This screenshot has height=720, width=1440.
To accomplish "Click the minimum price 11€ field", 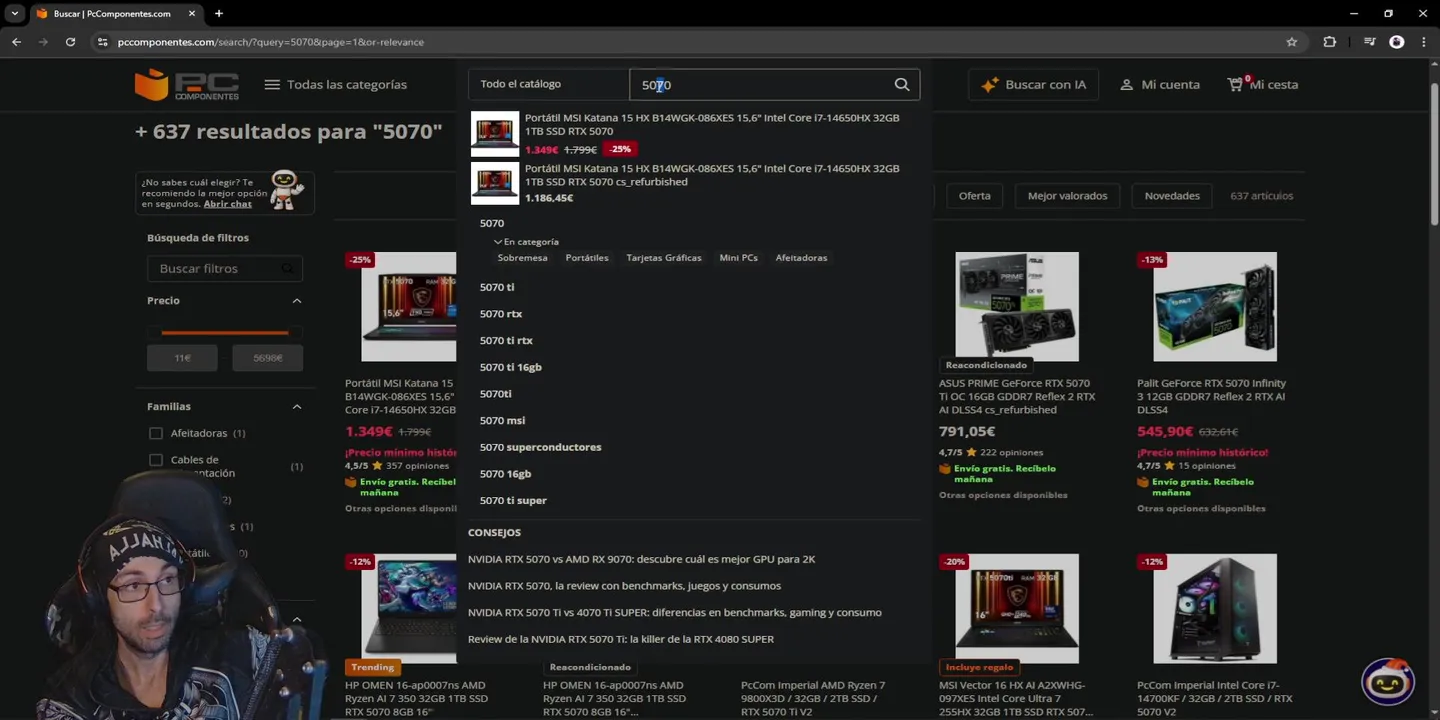I will tap(182, 358).
